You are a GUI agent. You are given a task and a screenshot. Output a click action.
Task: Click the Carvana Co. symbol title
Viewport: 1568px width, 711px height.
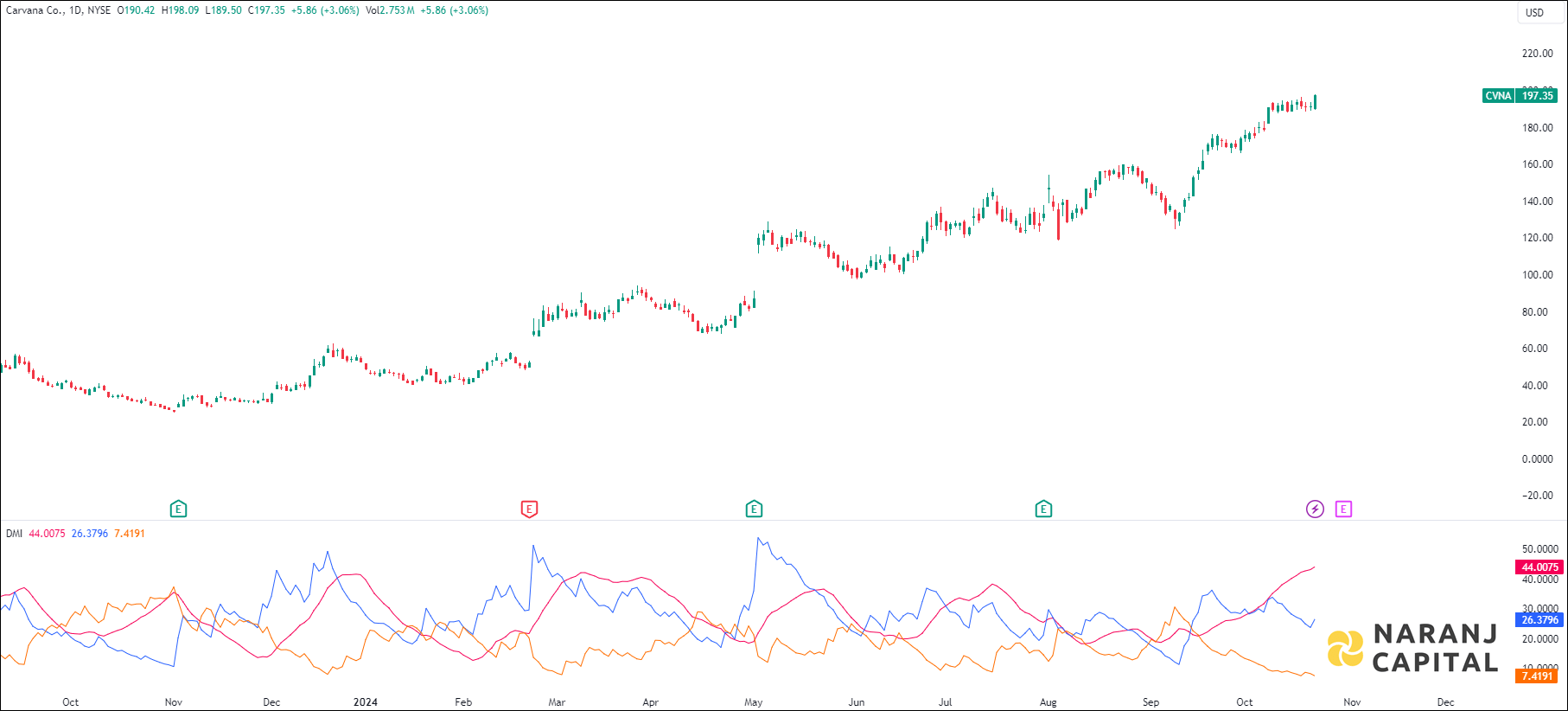pyautogui.click(x=35, y=10)
